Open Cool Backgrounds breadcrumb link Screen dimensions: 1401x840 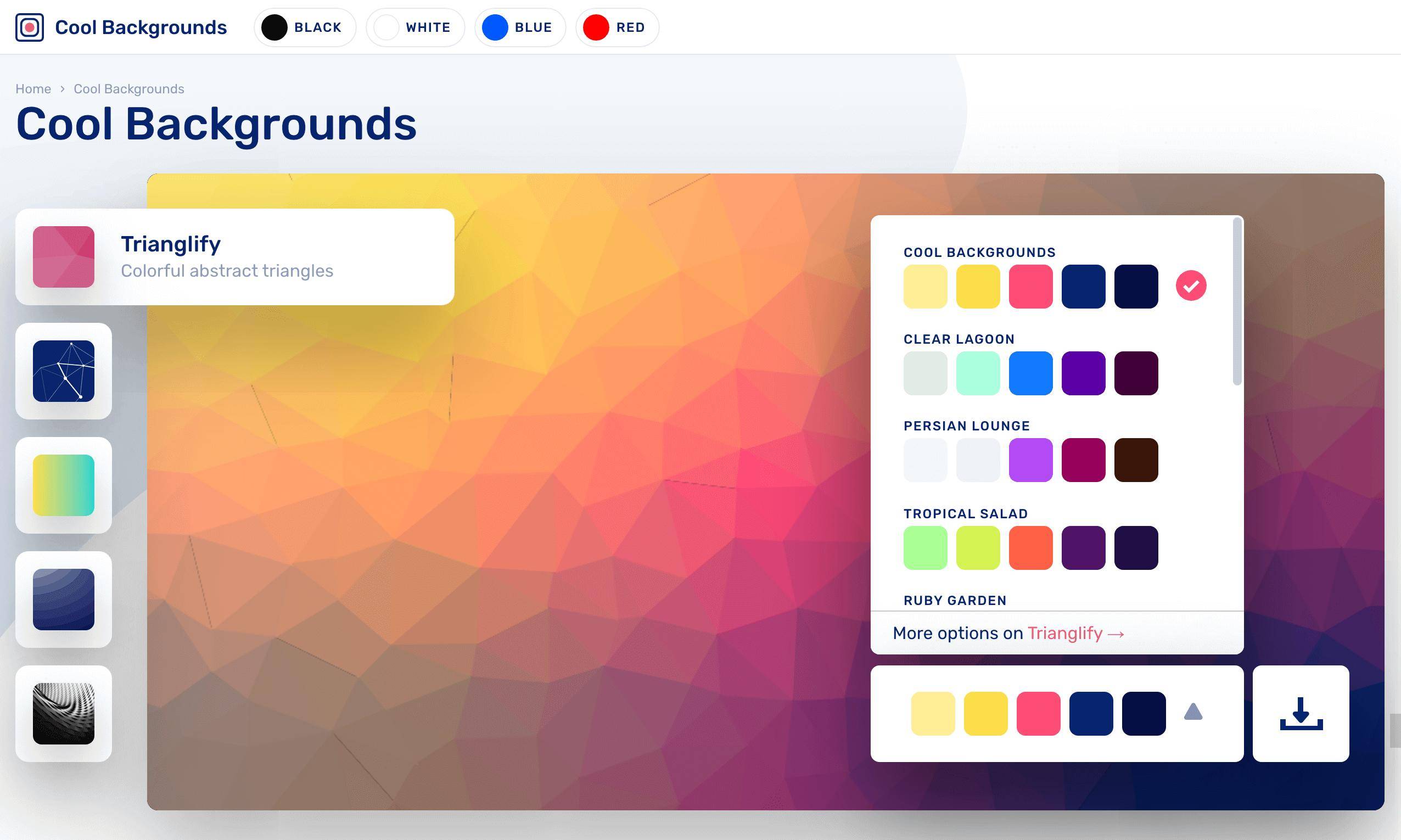[128, 89]
